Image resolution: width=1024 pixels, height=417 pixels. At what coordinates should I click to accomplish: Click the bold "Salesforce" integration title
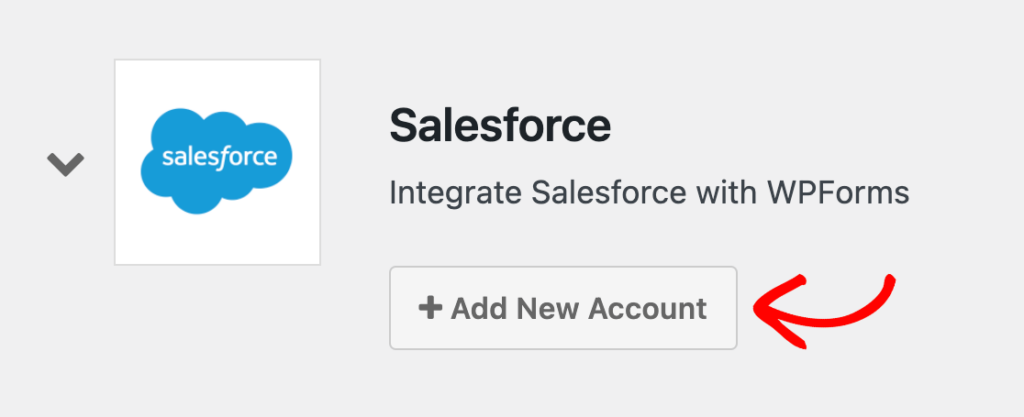[499, 127]
